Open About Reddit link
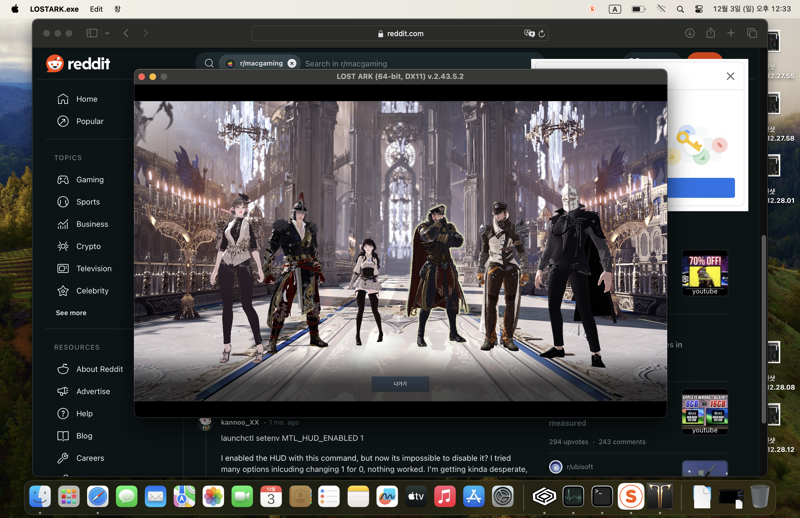800x518 pixels. [x=99, y=369]
